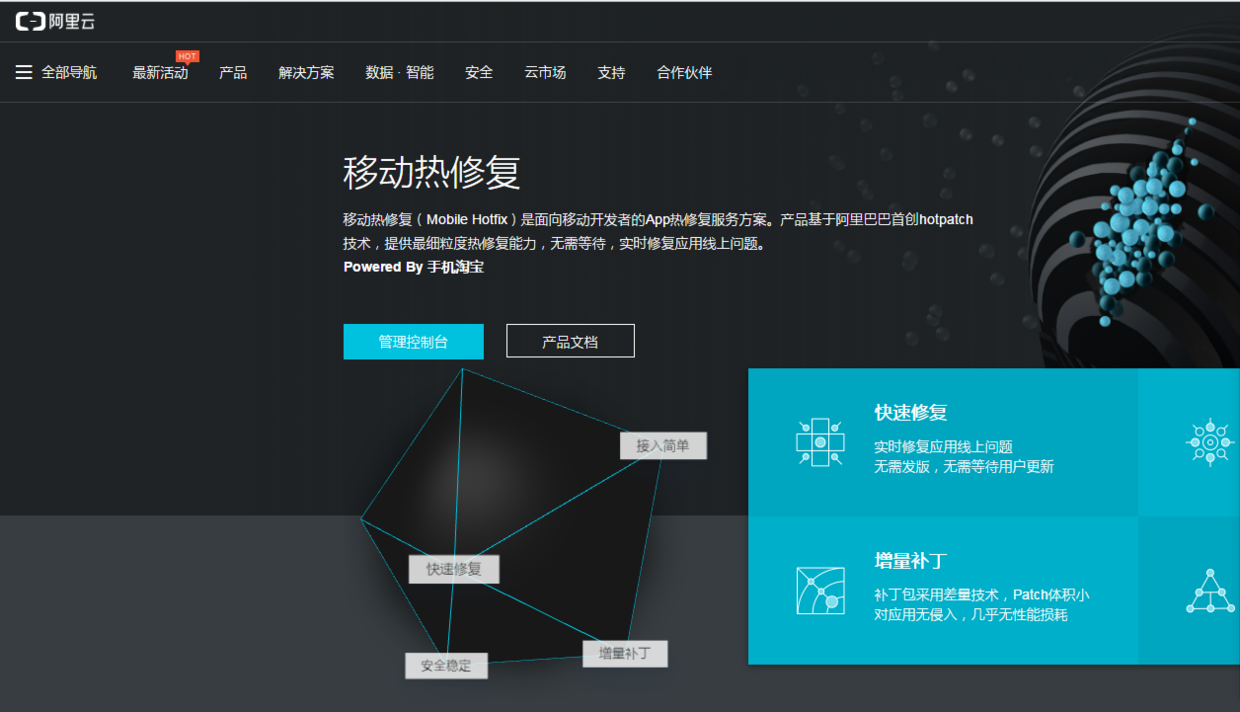Open 数据 · 智能 menu
This screenshot has width=1240, height=712.
click(400, 73)
